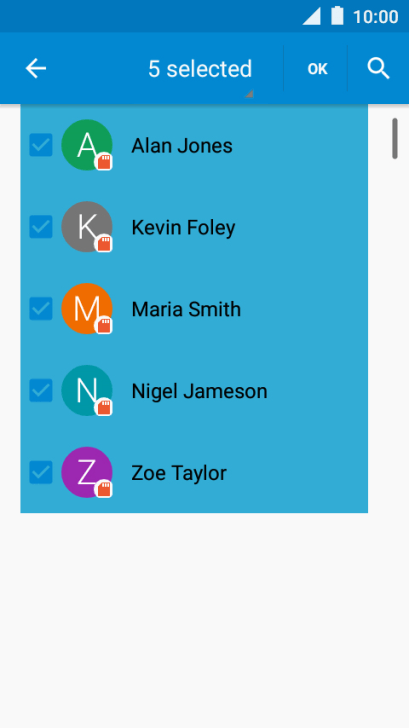Tap Nigel Jameson teal avatar
Viewport: 409px width, 728px height.
[87, 390]
